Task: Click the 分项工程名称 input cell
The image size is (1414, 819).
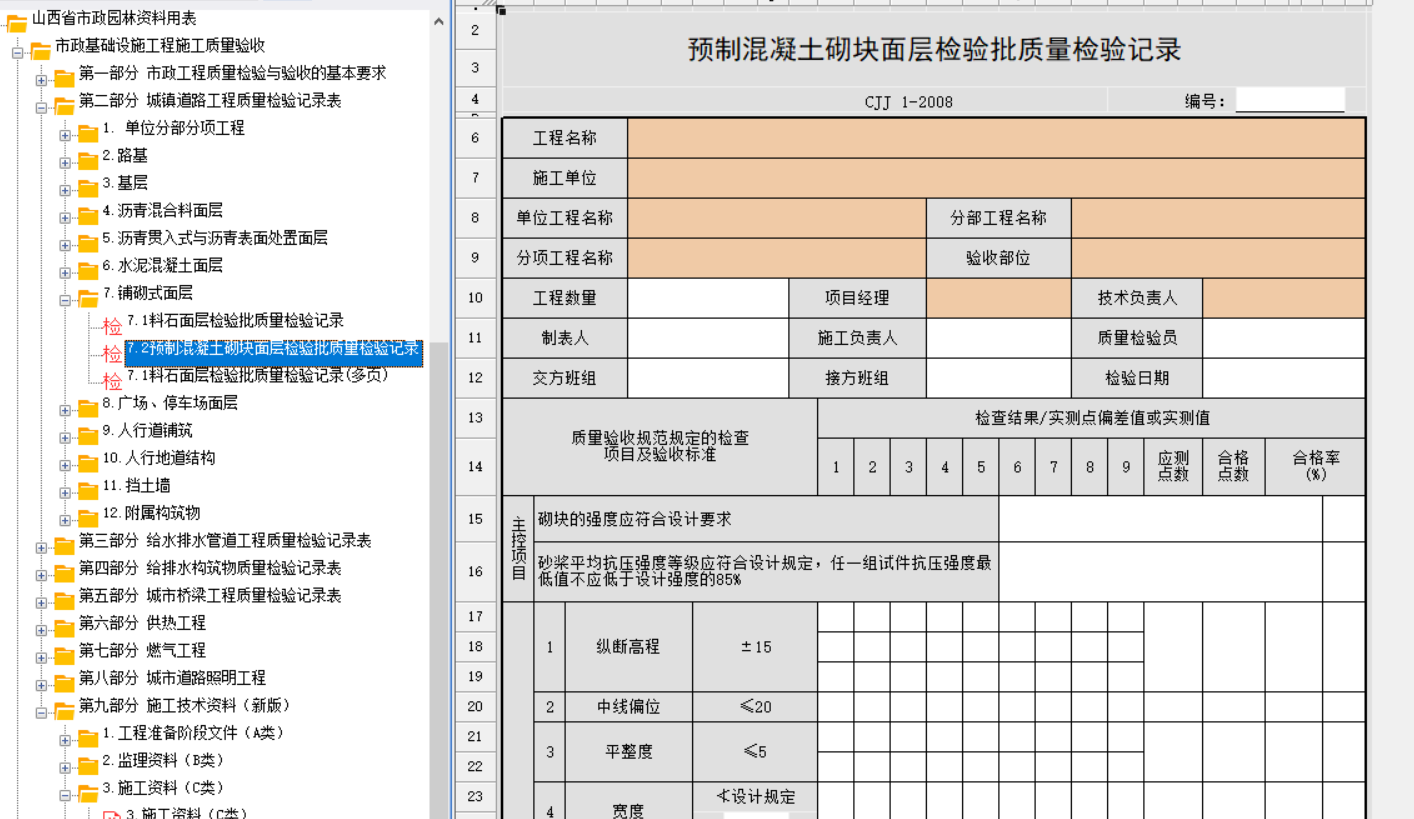Action: point(777,258)
